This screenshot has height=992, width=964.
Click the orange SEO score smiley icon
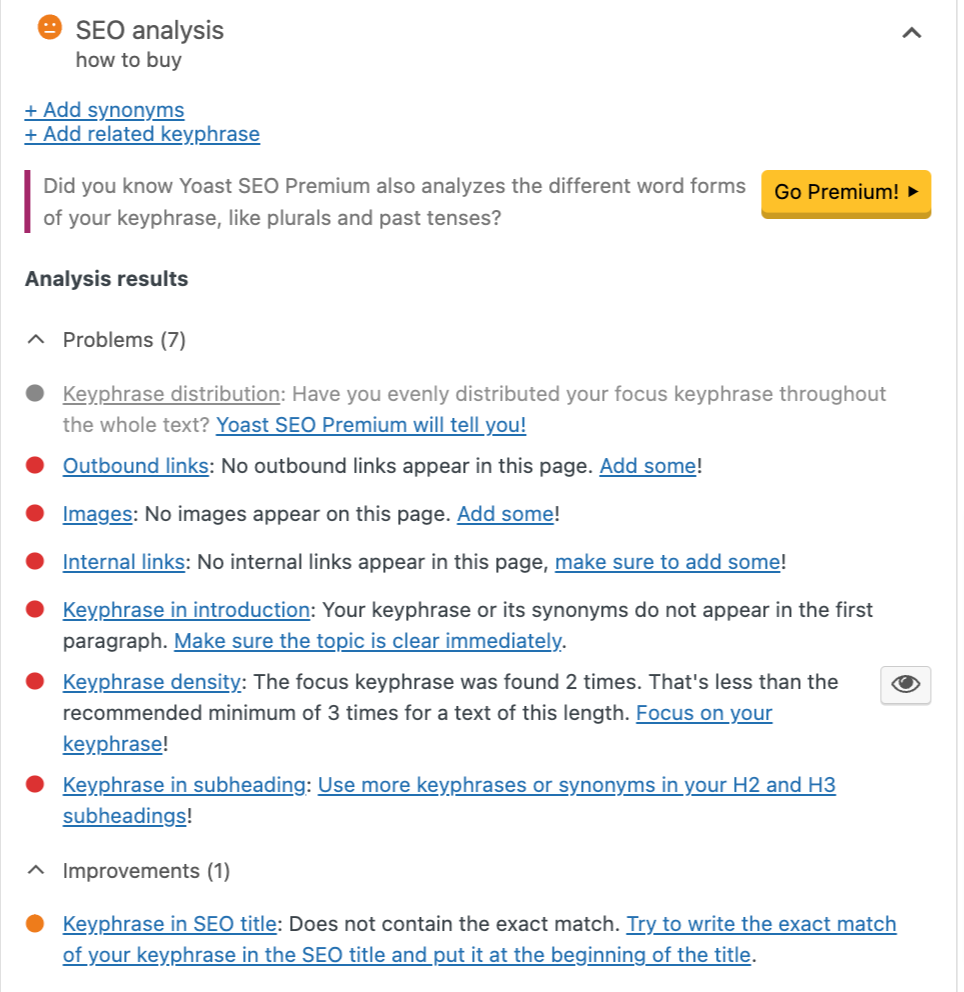(50, 28)
